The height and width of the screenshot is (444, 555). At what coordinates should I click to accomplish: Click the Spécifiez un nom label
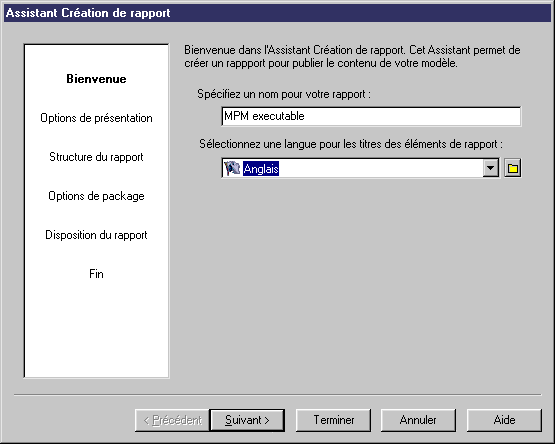tap(284, 94)
